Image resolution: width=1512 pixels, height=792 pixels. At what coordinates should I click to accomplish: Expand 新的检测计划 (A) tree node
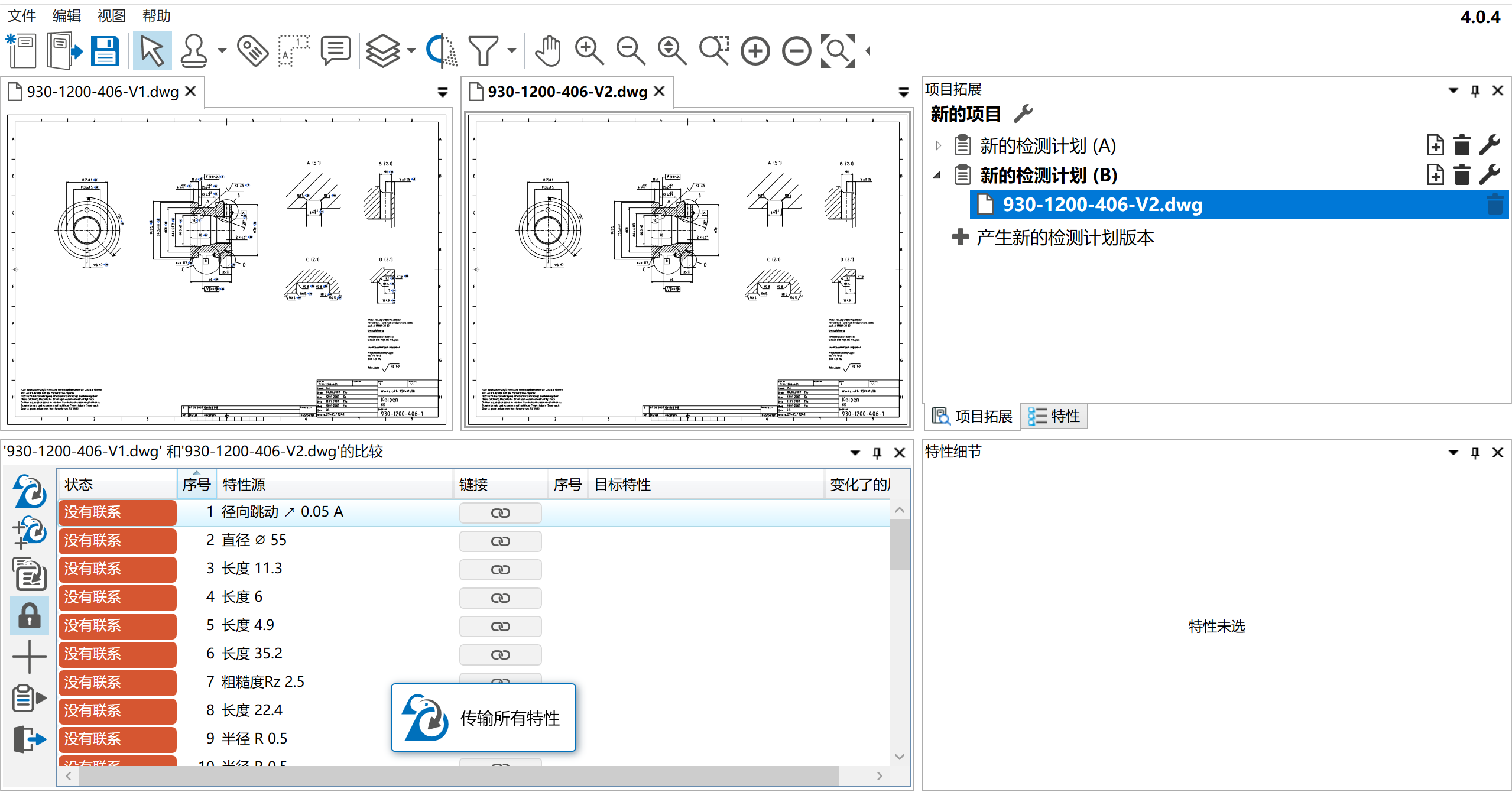click(938, 145)
